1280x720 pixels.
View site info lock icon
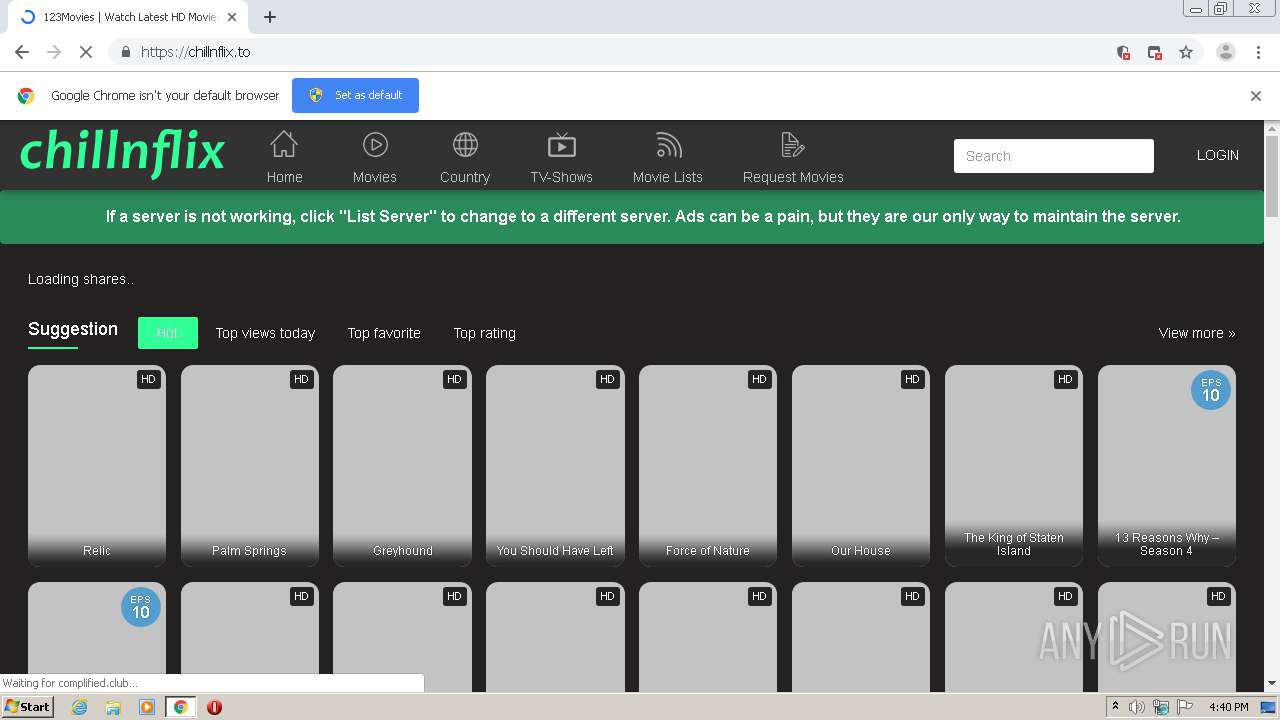[x=125, y=52]
